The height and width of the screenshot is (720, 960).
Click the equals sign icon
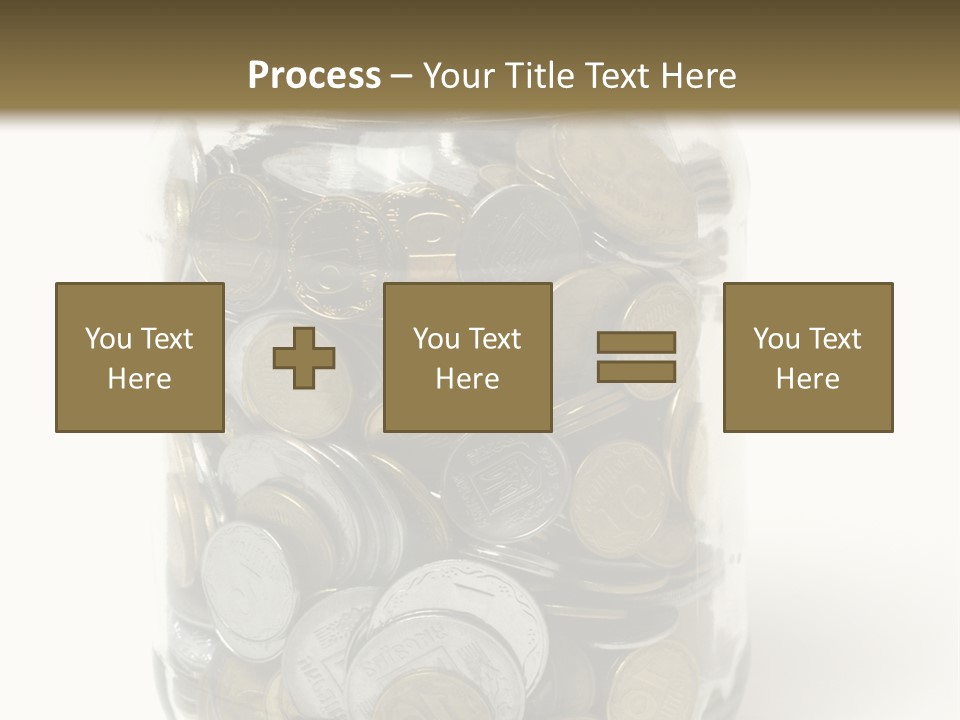click(x=636, y=357)
